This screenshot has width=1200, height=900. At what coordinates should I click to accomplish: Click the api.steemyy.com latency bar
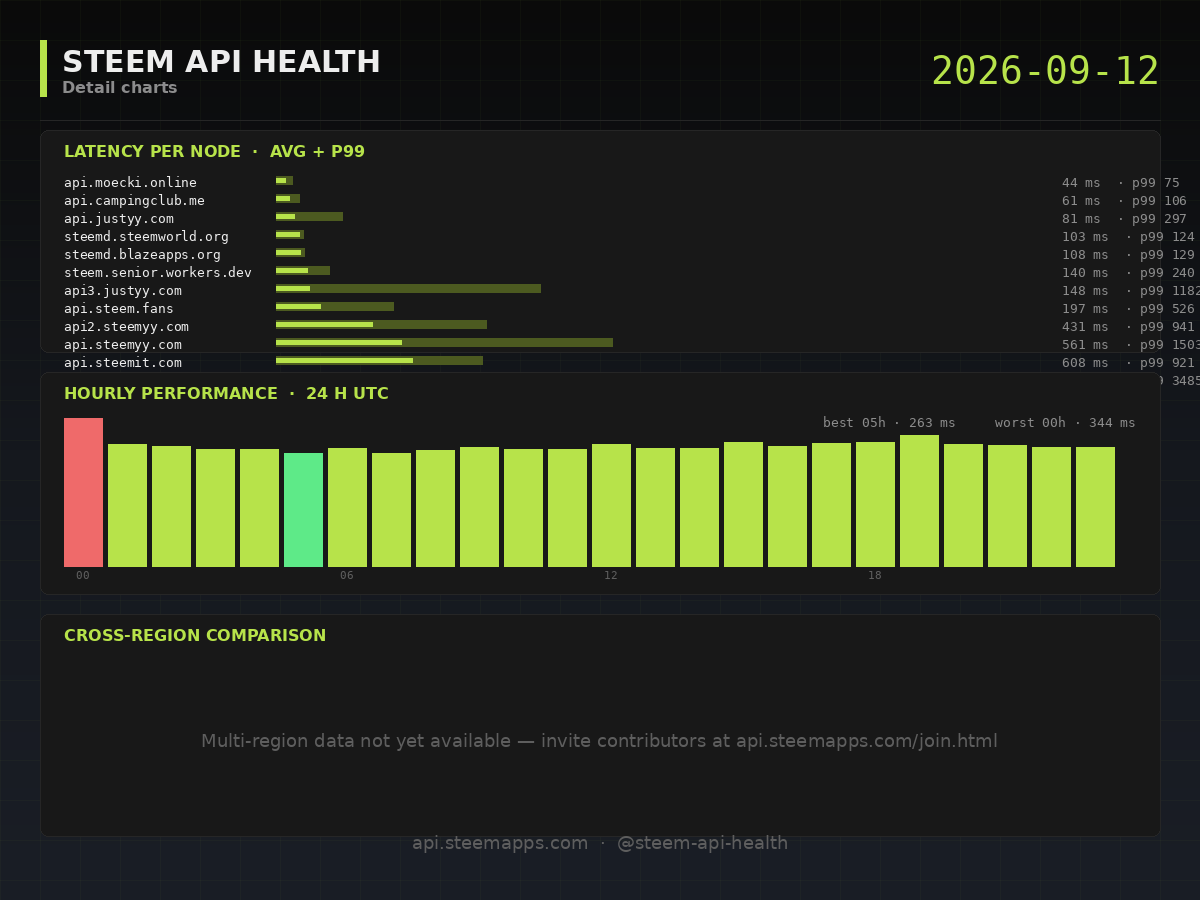444,343
